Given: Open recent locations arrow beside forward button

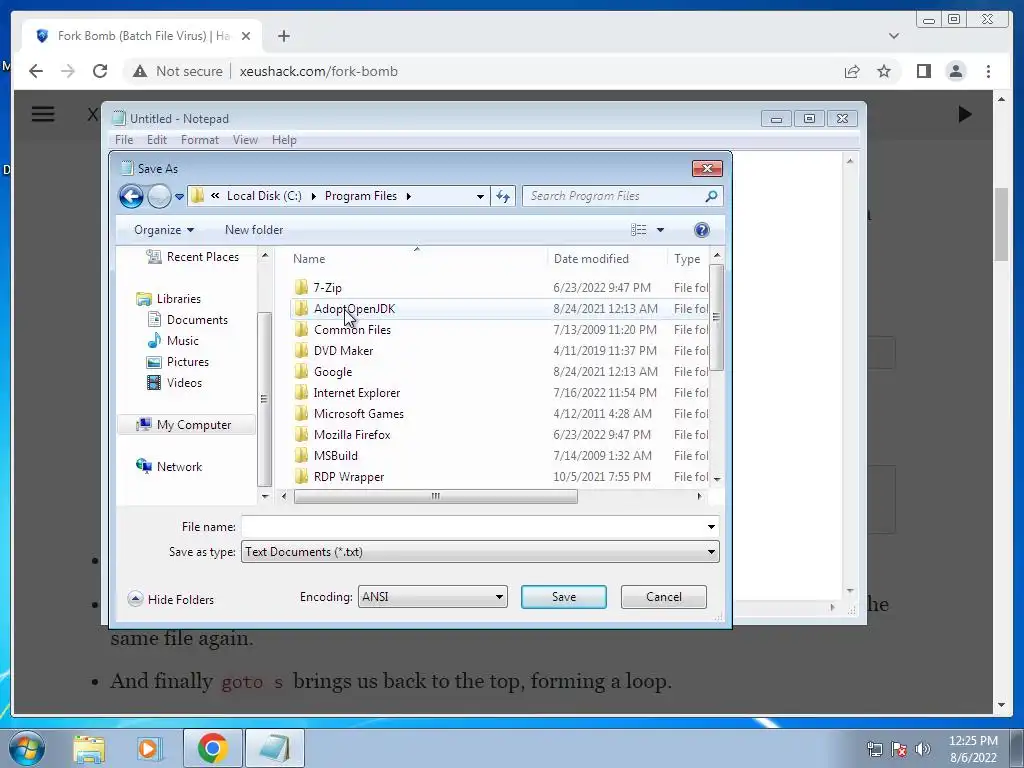Looking at the screenshot, I should point(179,197).
